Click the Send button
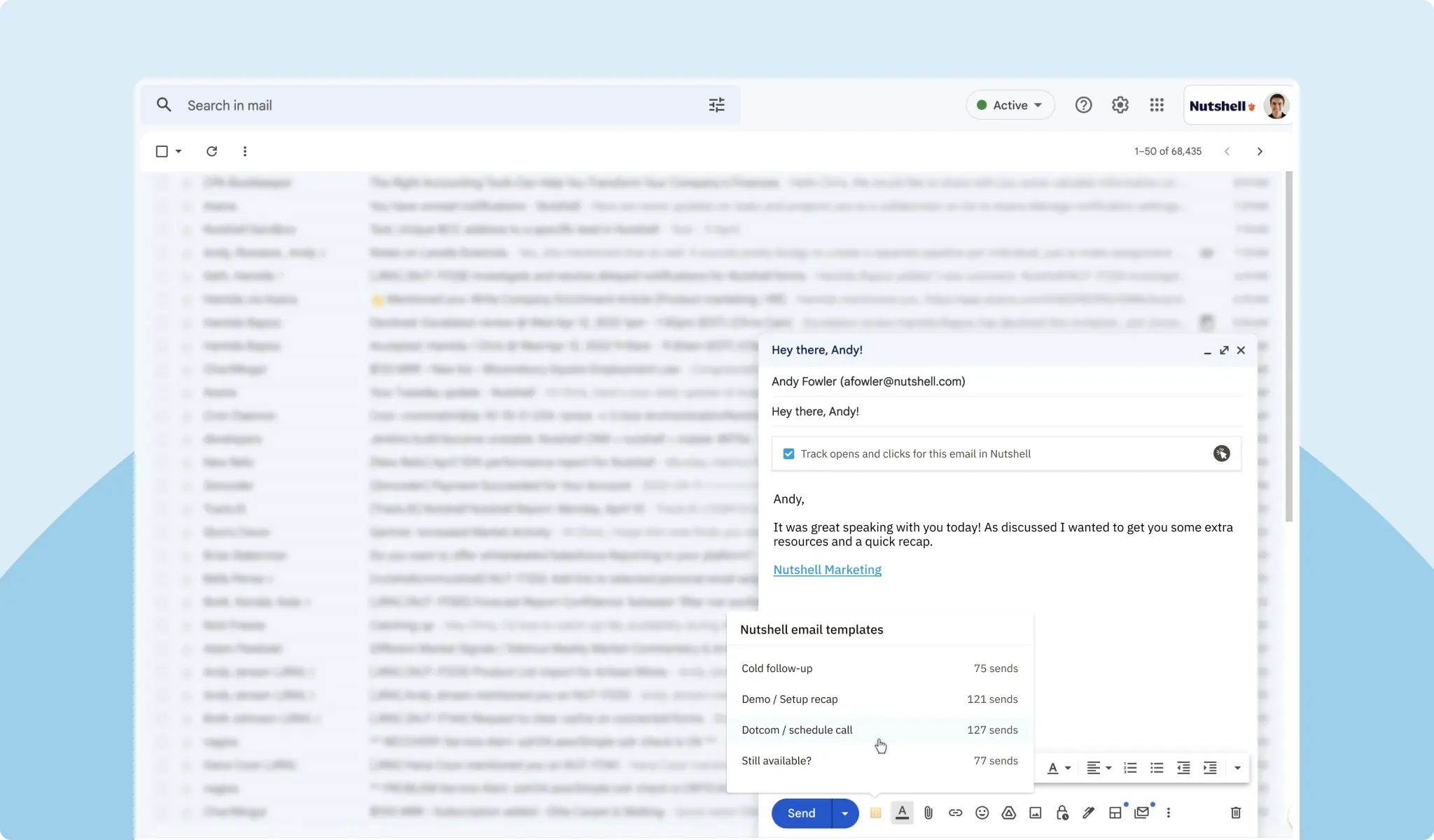 (800, 813)
